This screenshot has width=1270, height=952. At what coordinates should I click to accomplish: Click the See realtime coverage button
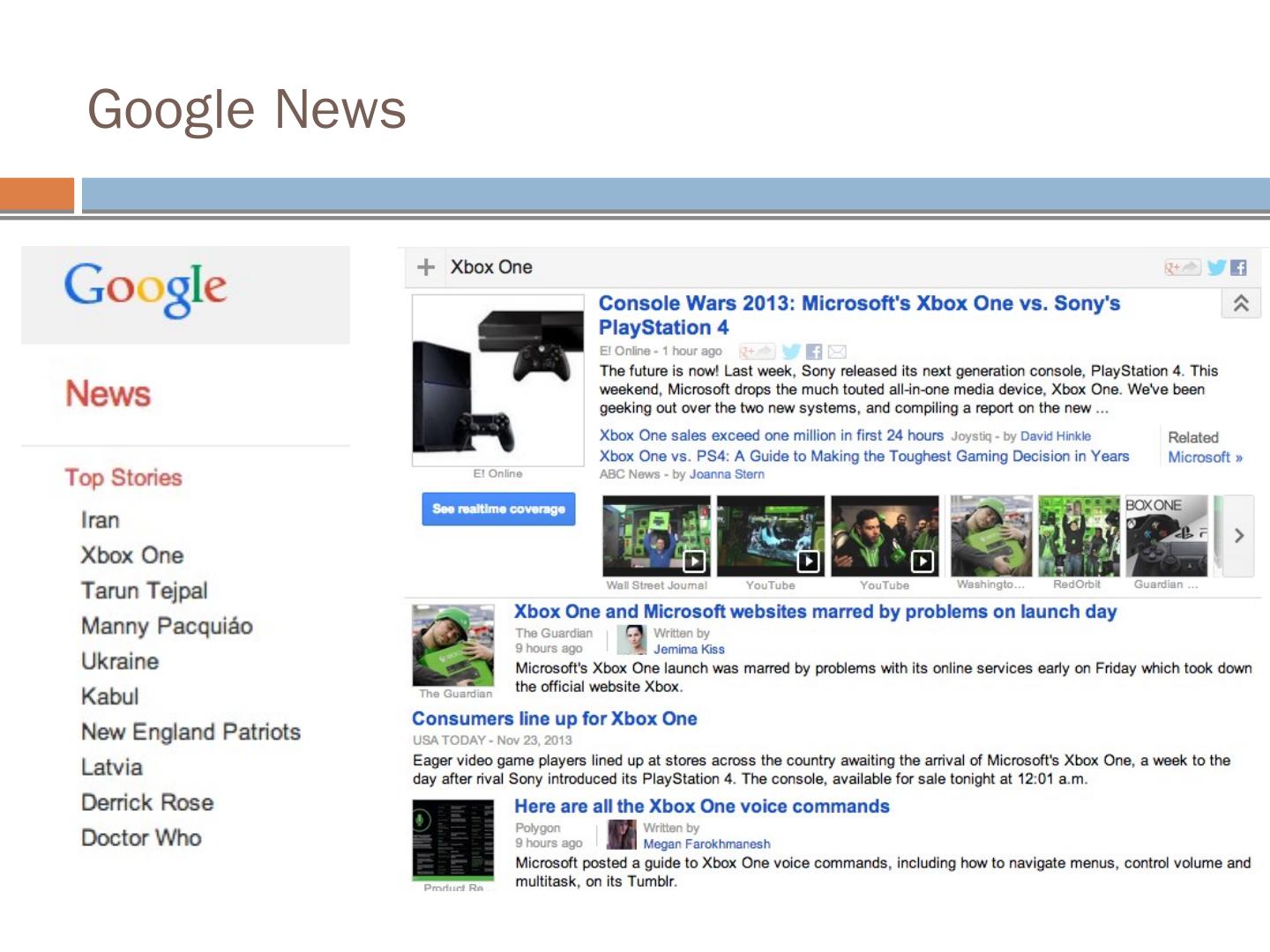498,509
